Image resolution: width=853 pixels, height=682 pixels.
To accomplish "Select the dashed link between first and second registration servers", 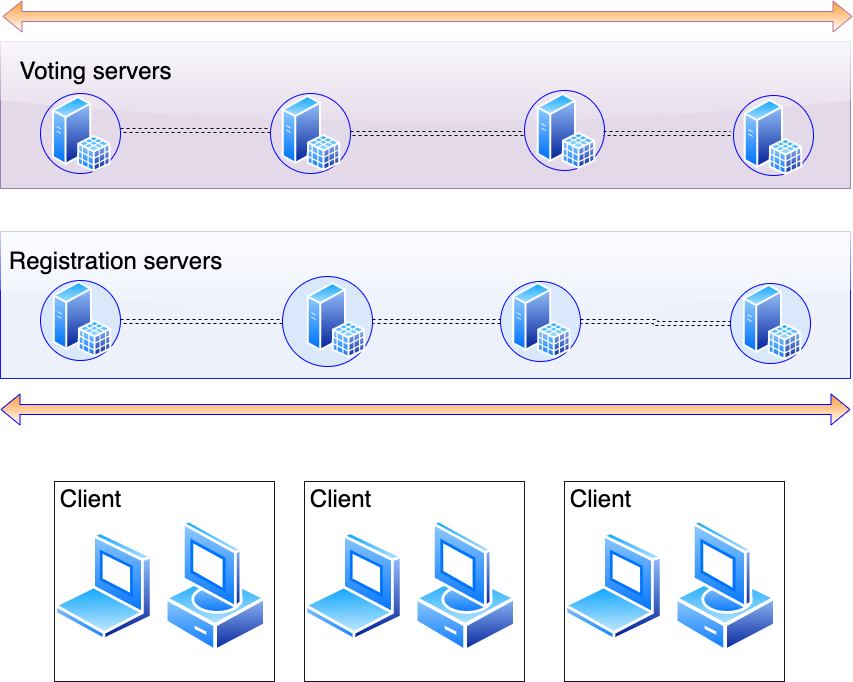I will (x=201, y=322).
